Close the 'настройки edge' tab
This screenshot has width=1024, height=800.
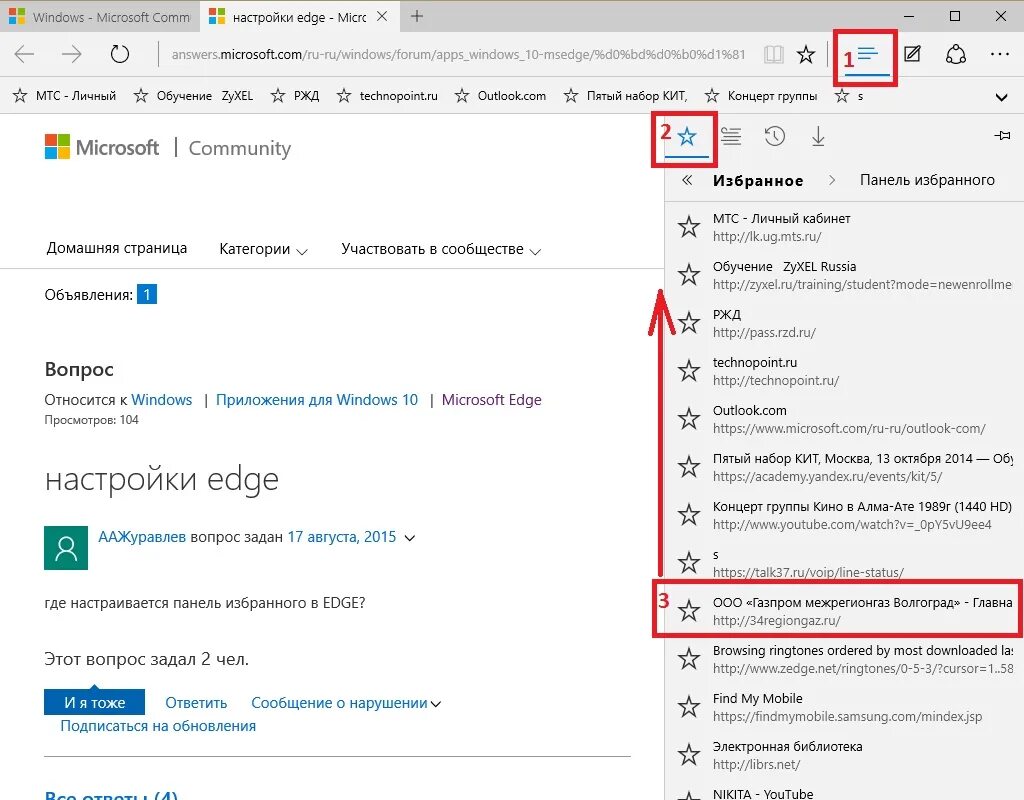tap(382, 16)
